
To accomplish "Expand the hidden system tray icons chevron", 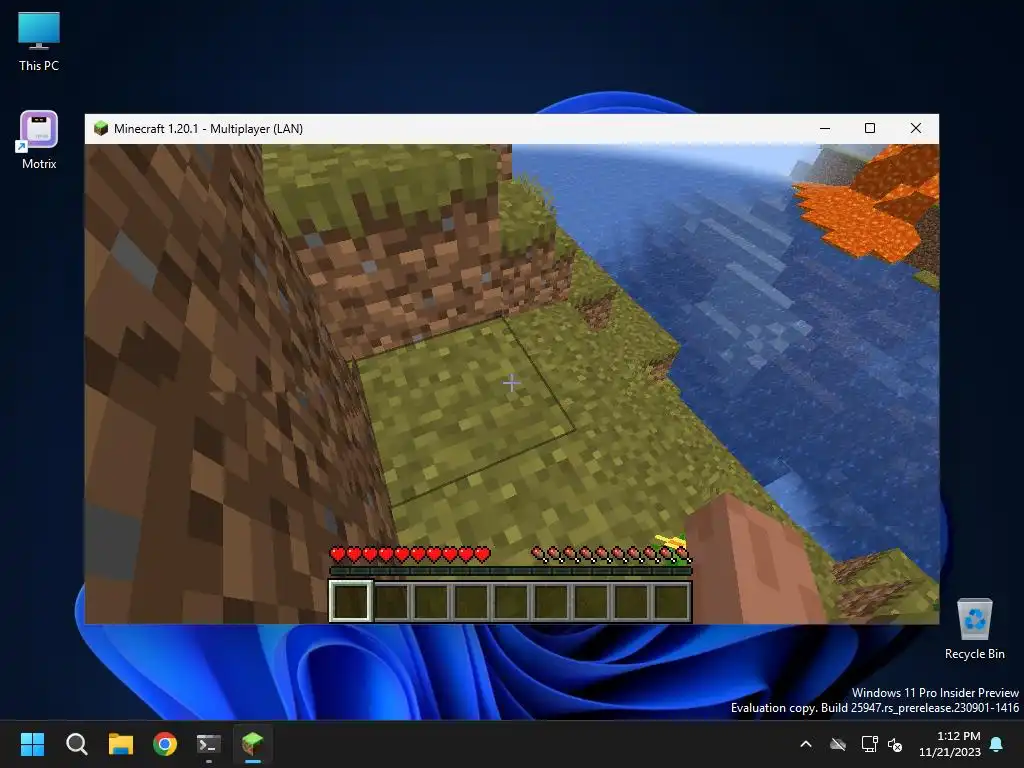I will pyautogui.click(x=806, y=744).
